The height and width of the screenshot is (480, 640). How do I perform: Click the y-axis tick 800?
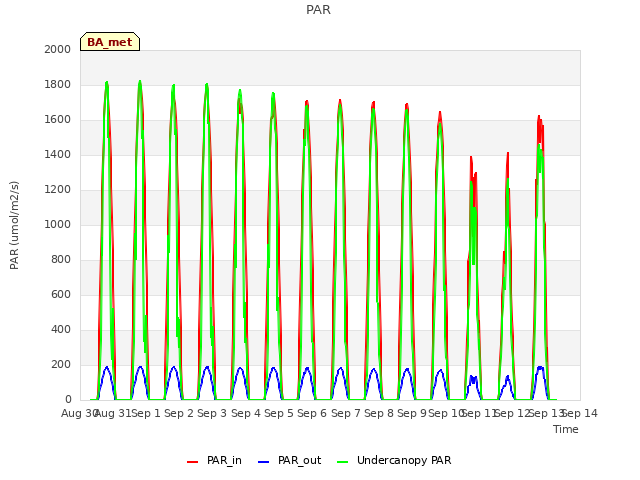pyautogui.click(x=61, y=259)
